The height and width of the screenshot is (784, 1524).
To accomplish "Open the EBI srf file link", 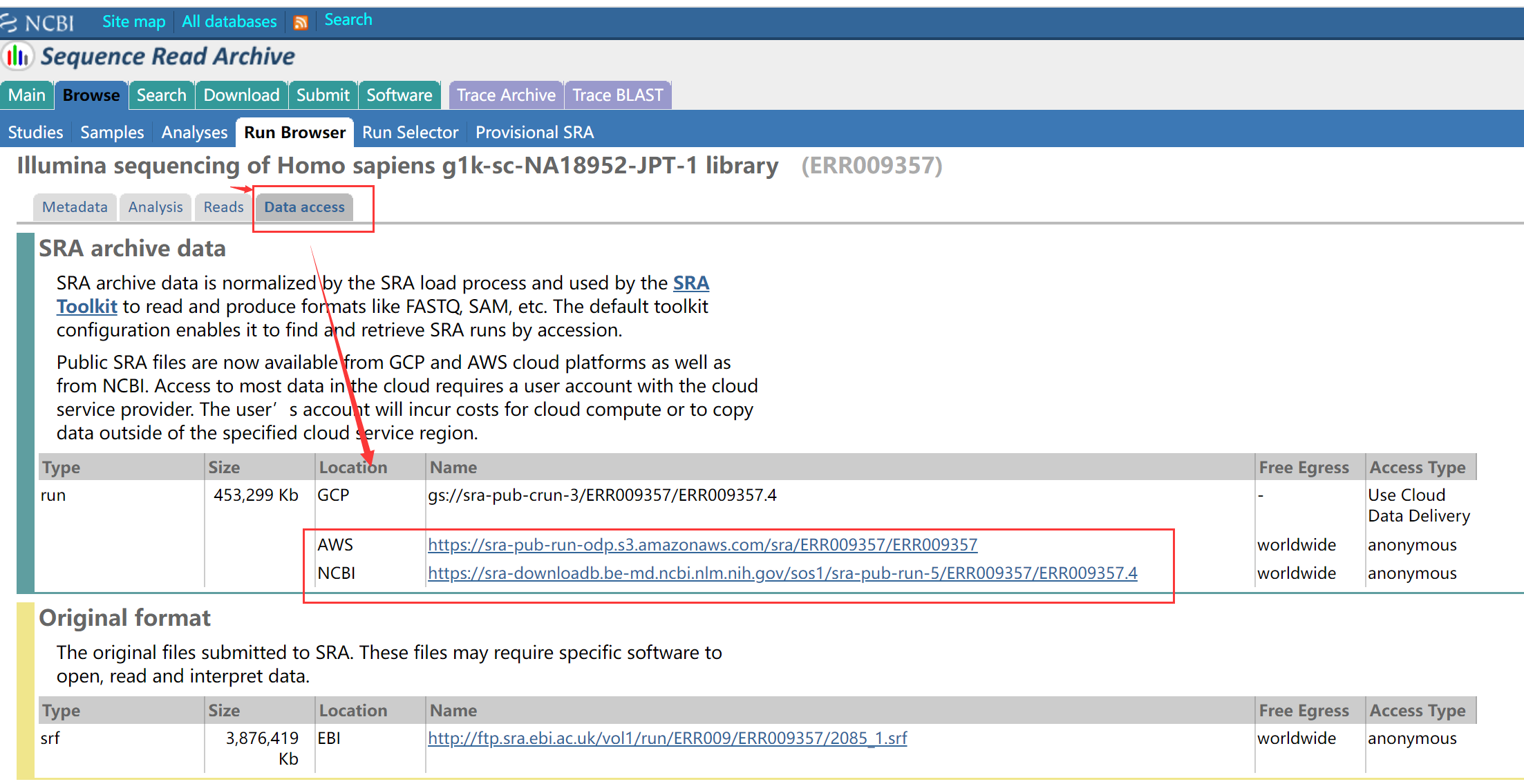I will point(667,738).
